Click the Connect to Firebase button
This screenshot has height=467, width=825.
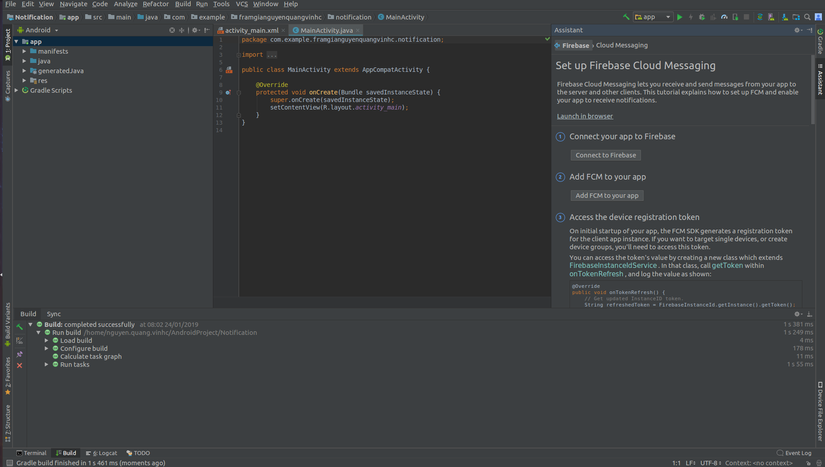coord(606,155)
